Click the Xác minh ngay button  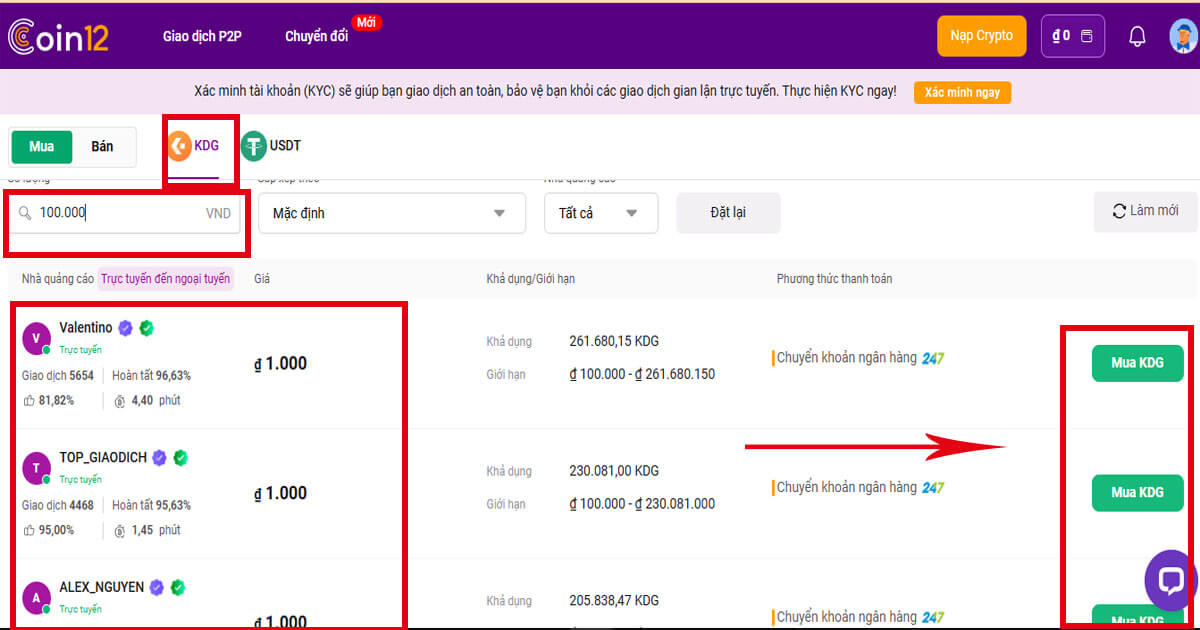click(962, 92)
